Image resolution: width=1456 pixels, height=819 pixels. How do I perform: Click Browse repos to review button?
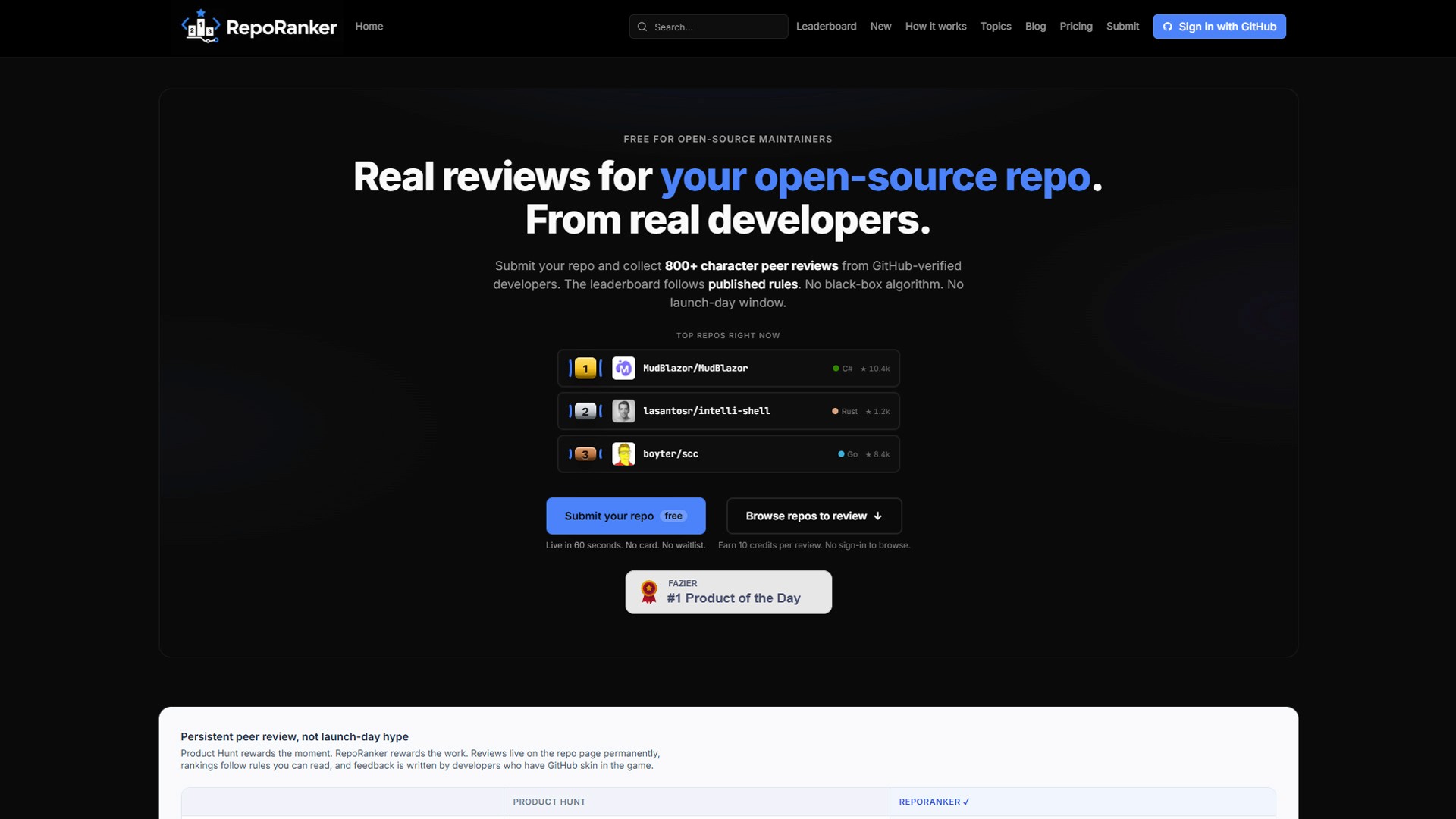click(814, 516)
